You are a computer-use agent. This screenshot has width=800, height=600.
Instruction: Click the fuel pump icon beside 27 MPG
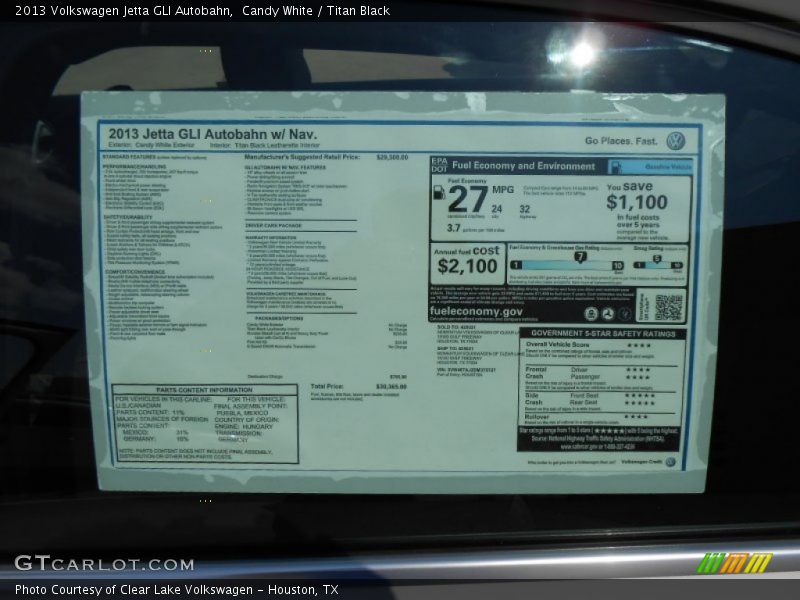pos(438,192)
